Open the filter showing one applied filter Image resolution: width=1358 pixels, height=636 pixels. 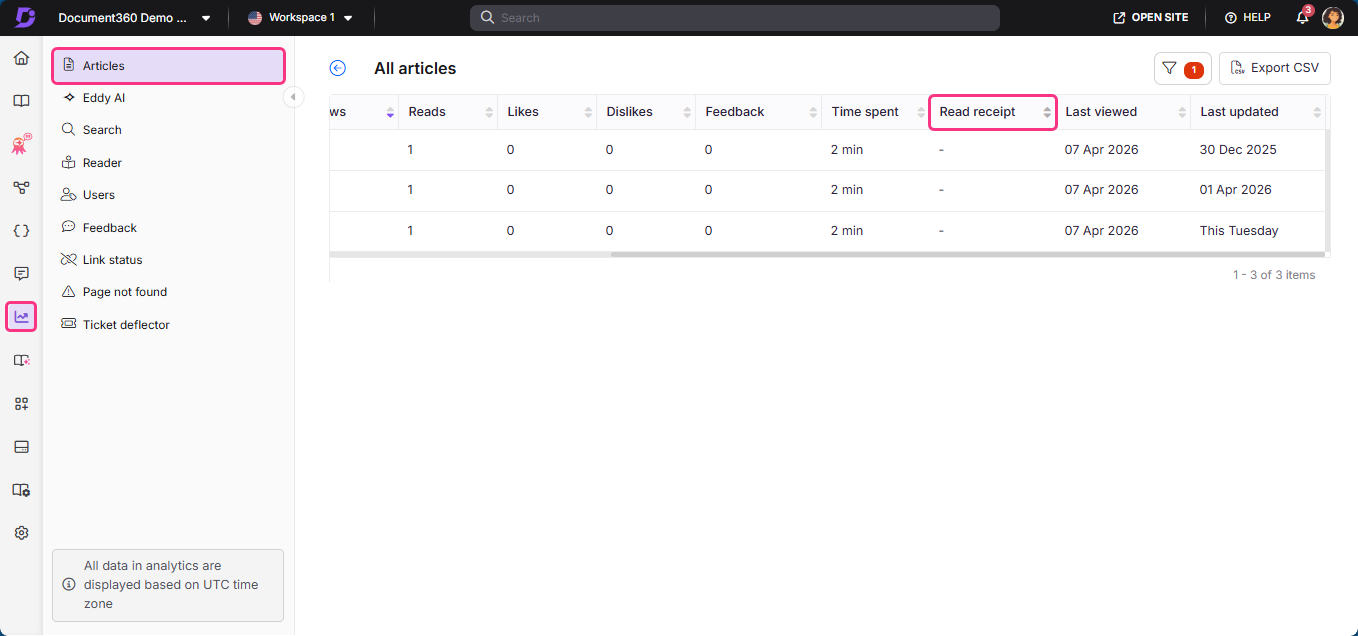pos(1183,67)
